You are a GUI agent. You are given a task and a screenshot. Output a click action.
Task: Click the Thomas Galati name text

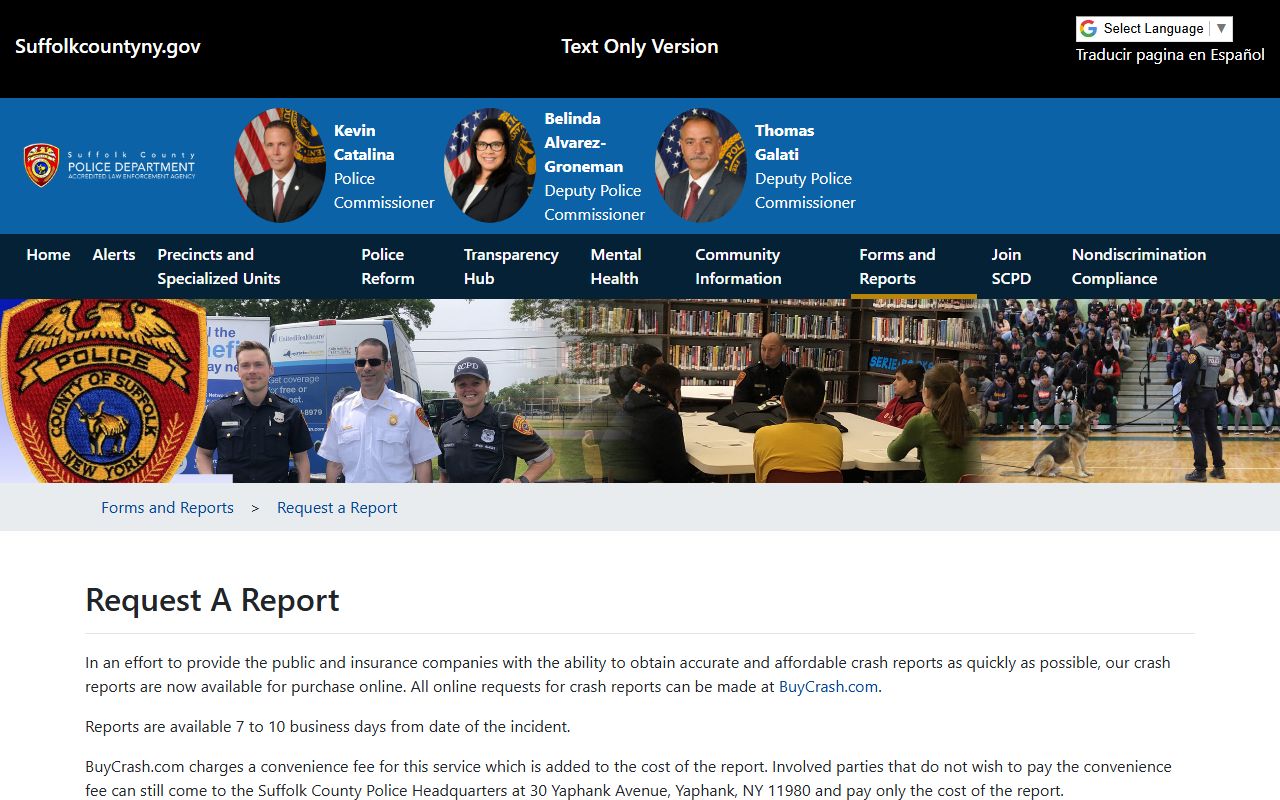(784, 143)
